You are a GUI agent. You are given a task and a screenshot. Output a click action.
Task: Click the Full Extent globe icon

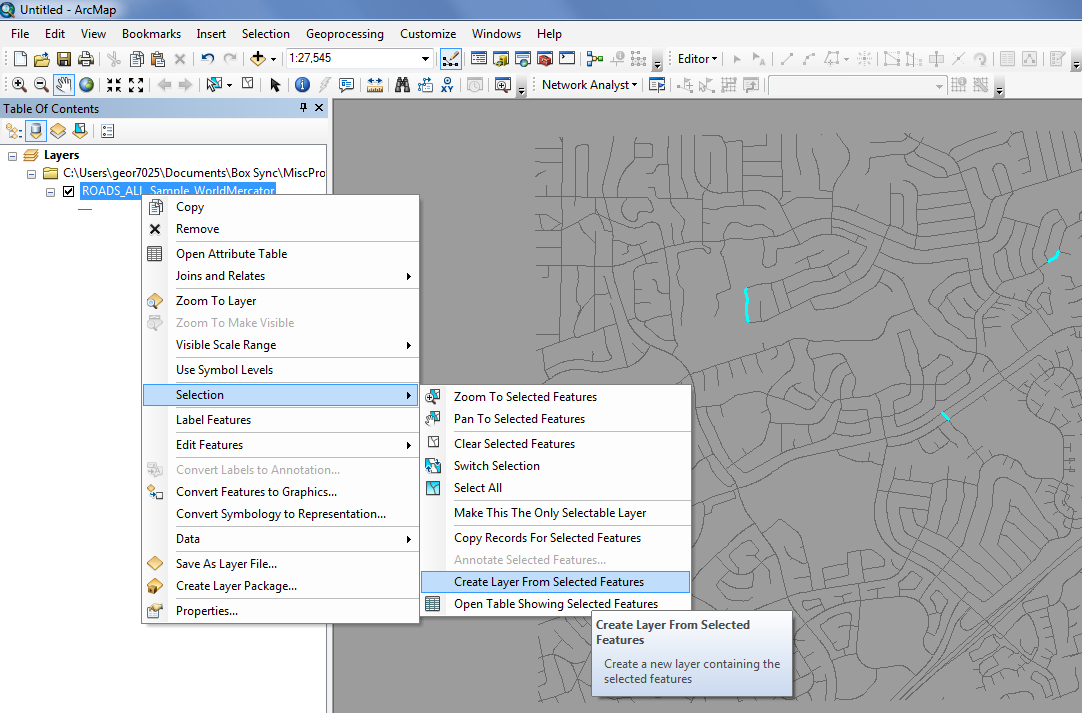pyautogui.click(x=86, y=84)
